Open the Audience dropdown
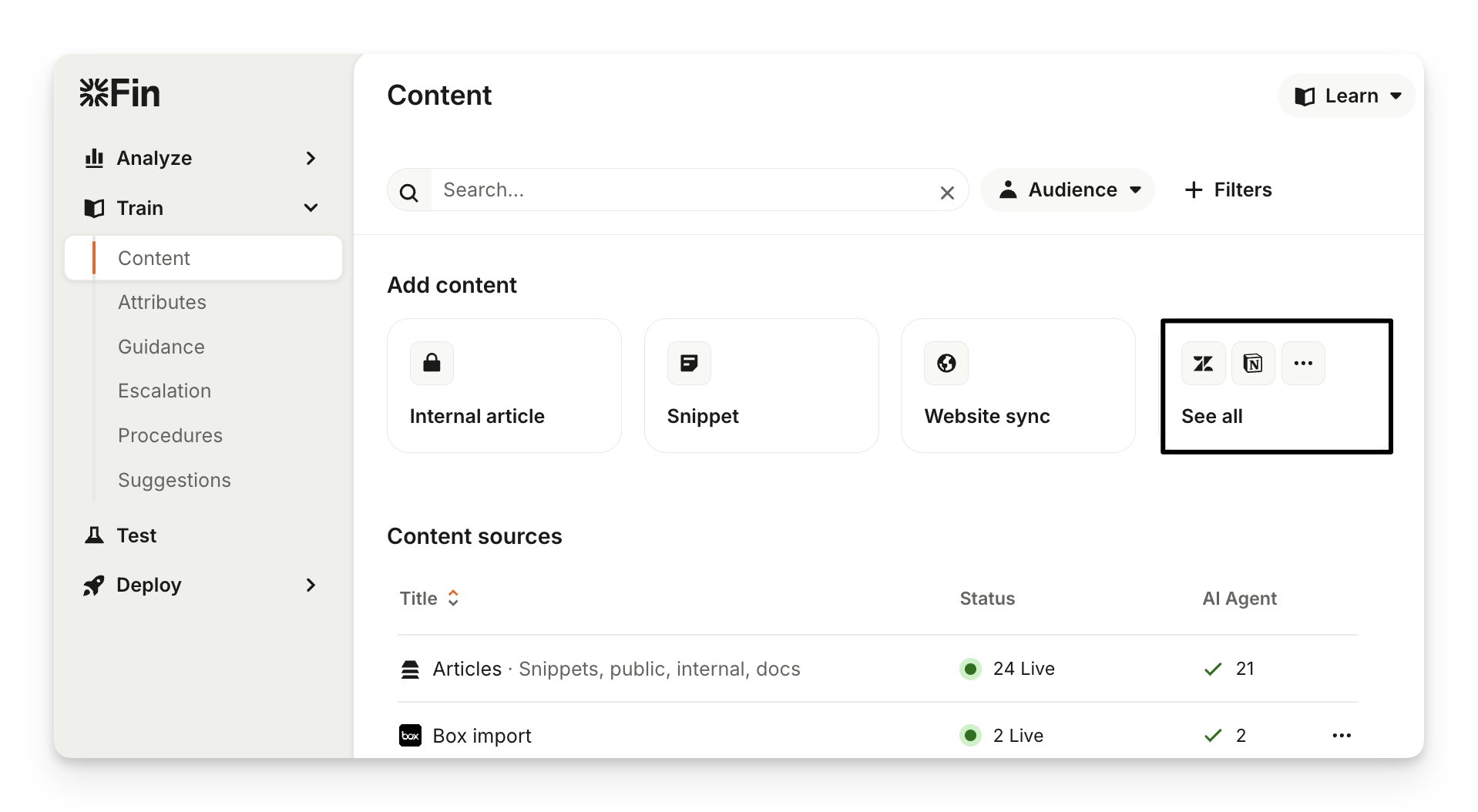Screen dimensions: 1478x812 (x=1067, y=190)
